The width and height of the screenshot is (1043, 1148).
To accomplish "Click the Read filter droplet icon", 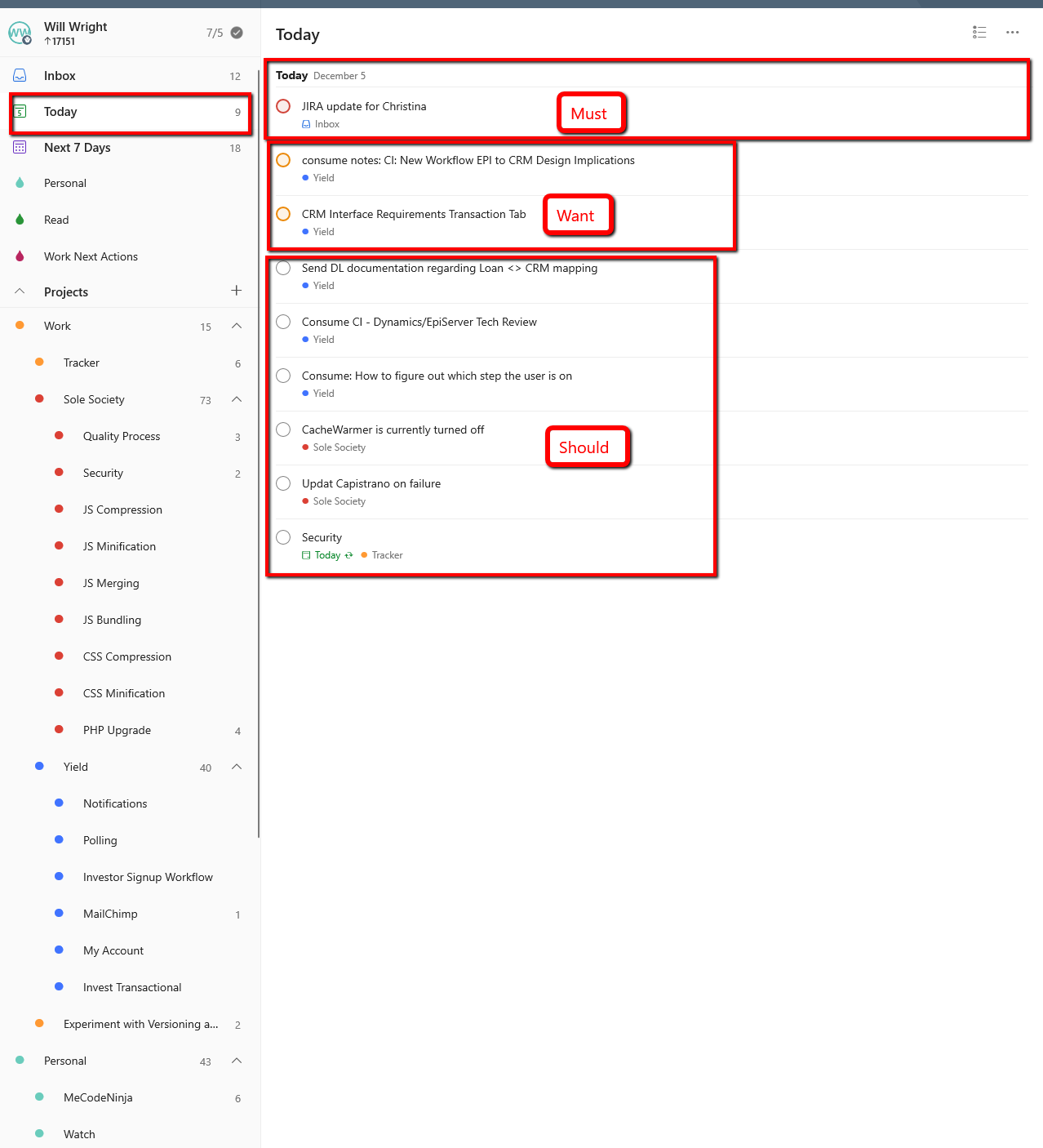I will [x=20, y=220].
